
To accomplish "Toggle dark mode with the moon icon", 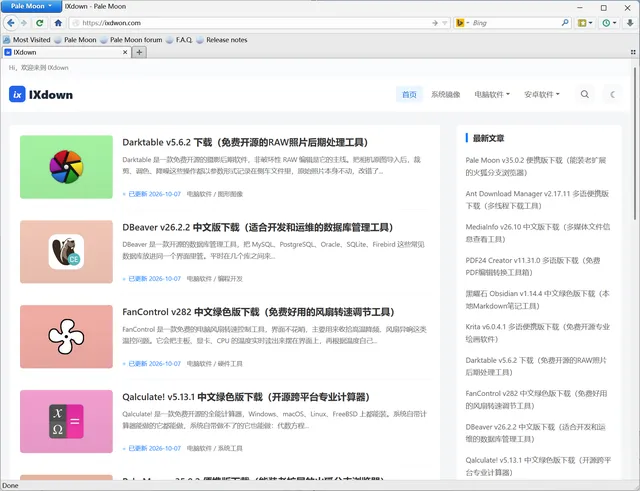I will pos(612,94).
